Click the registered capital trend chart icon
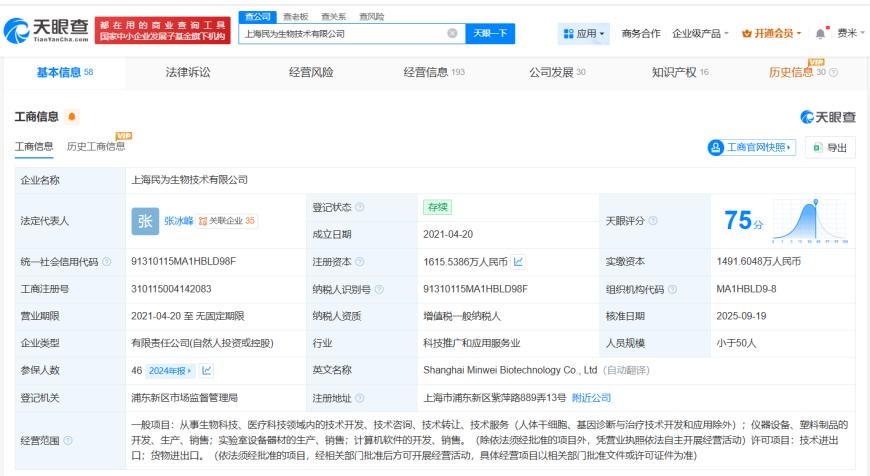 coord(518,261)
